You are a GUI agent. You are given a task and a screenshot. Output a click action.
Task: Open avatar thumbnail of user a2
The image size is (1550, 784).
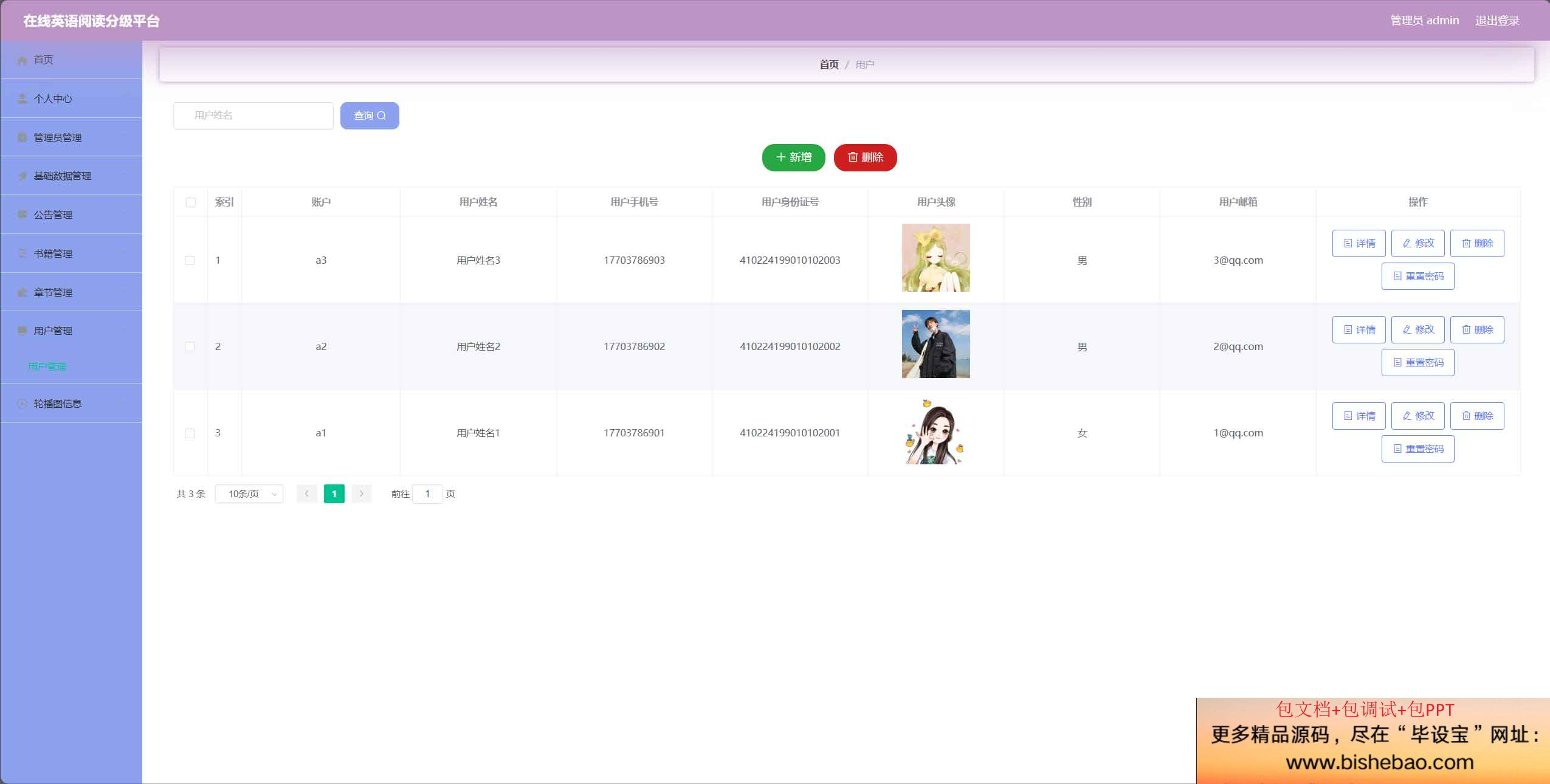click(936, 344)
